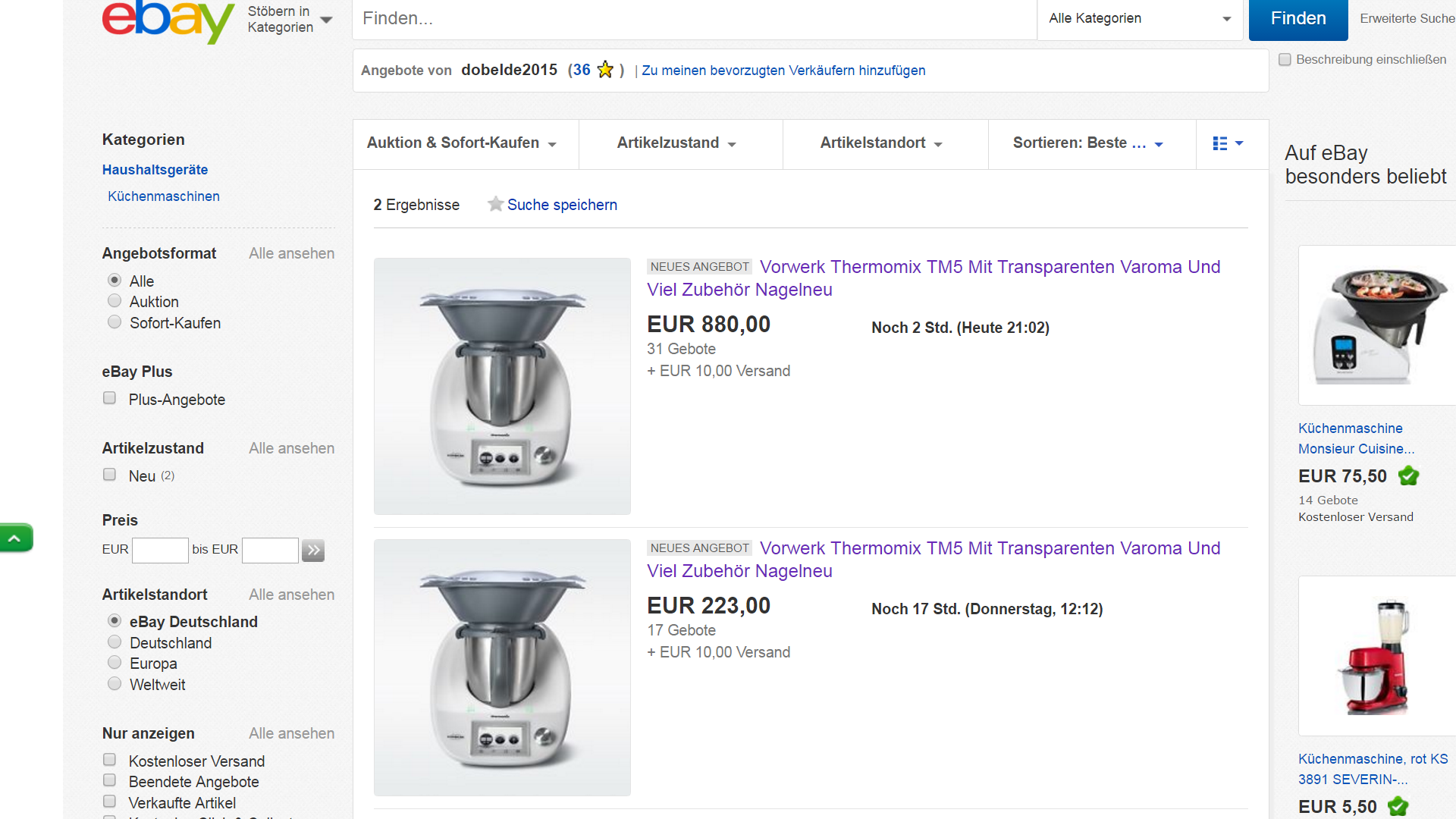Screen dimensions: 1456x819
Task: Open the Auktion & Sofort-Kaufen filter menu
Action: tap(462, 143)
